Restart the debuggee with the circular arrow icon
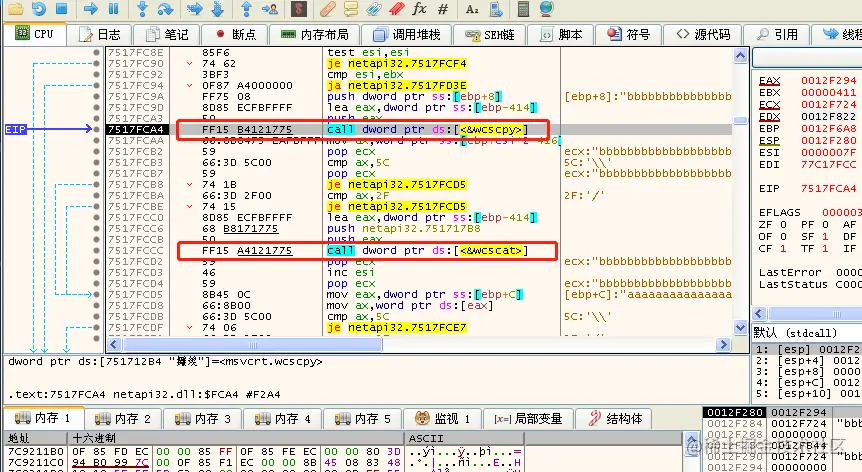 [38, 8]
